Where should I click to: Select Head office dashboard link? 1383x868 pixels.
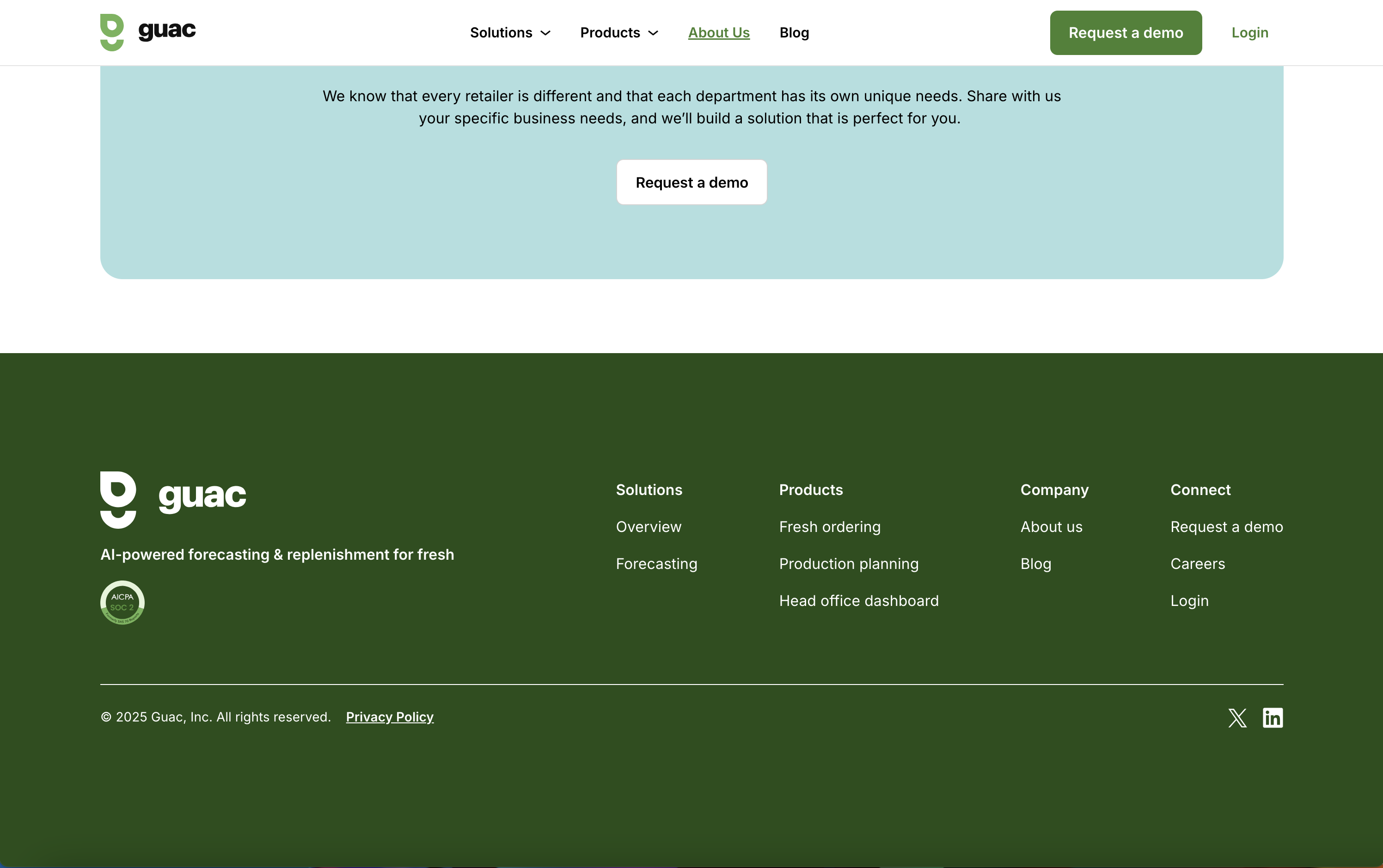859,601
